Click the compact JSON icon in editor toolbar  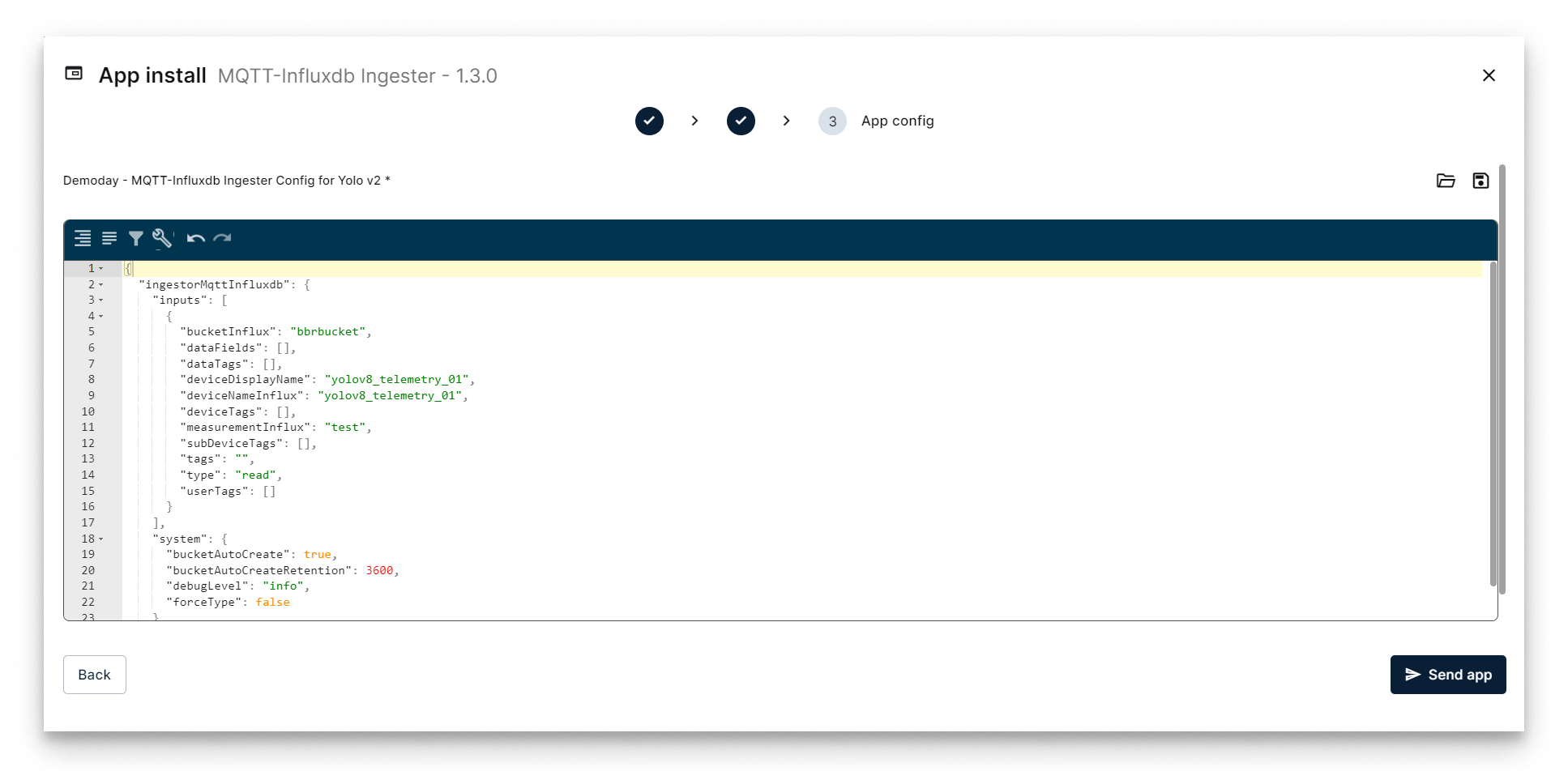(x=109, y=238)
